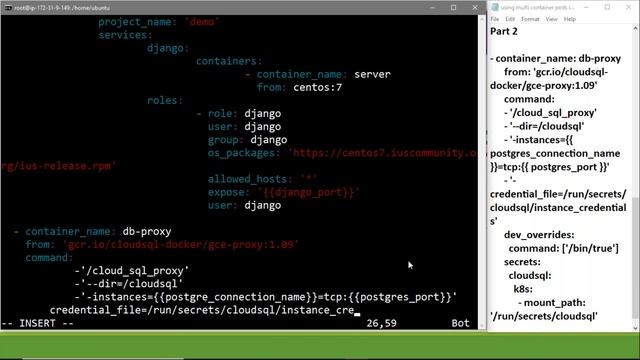
Task: Click the '-instances=' line in the terminal
Action: tap(265, 297)
